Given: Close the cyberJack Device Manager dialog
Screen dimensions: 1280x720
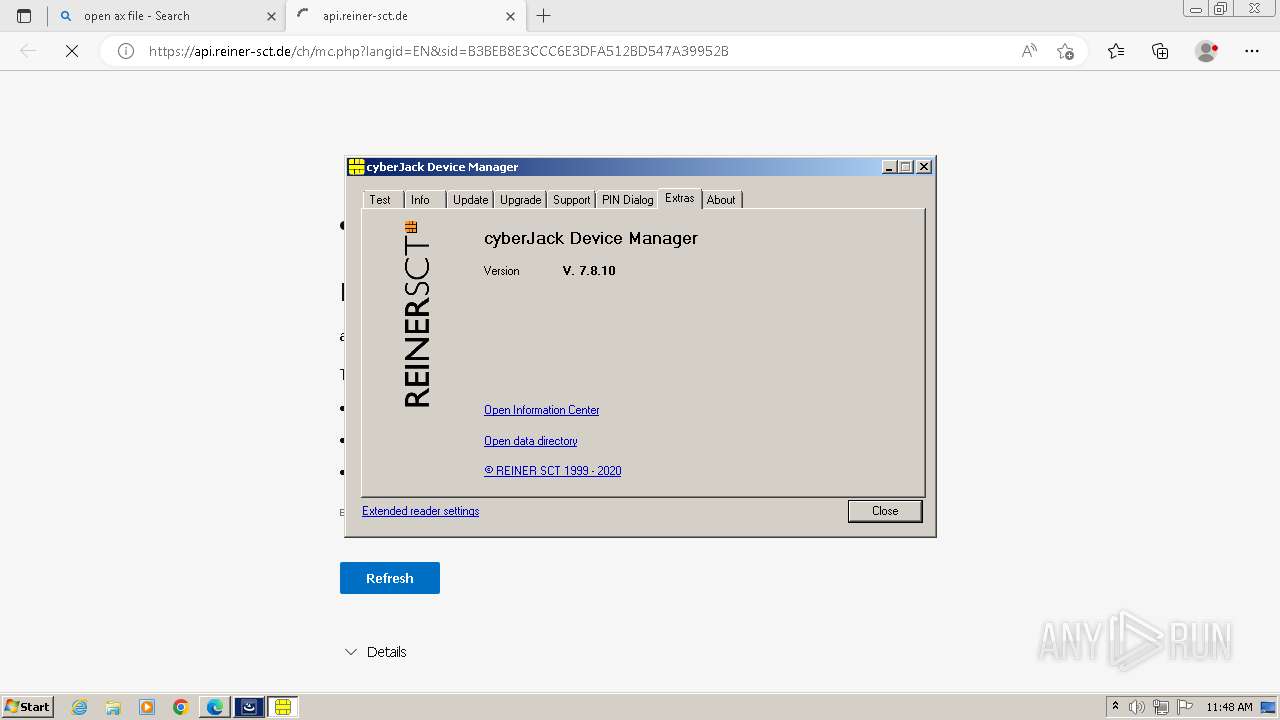Looking at the screenshot, I should pyautogui.click(x=885, y=511).
